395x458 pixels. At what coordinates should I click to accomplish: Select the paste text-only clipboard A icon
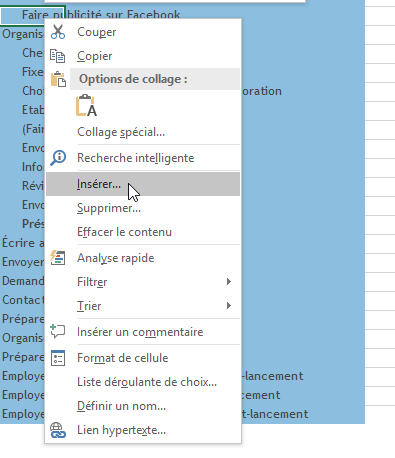click(86, 105)
